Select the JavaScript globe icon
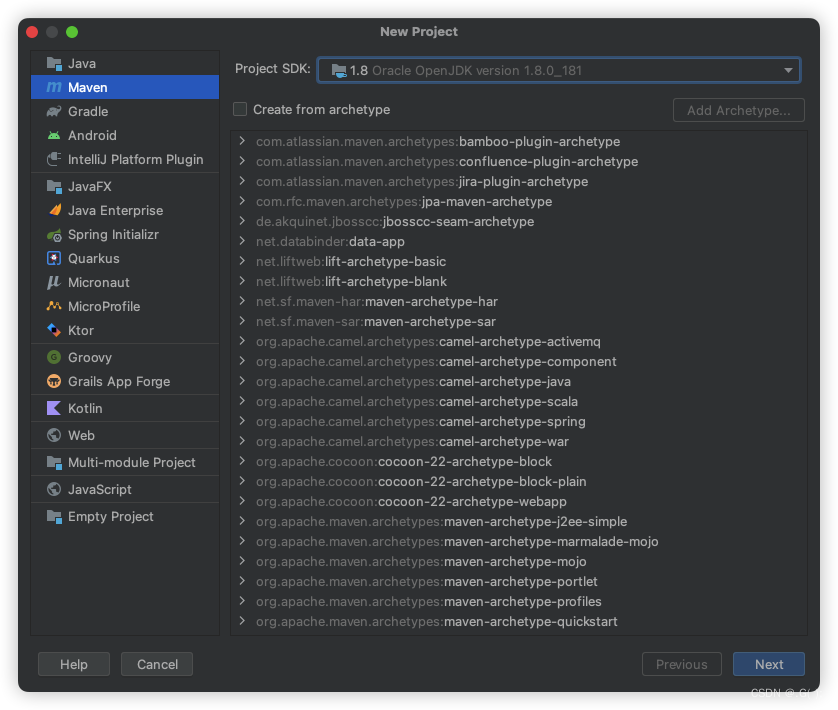The width and height of the screenshot is (838, 710). click(x=54, y=489)
